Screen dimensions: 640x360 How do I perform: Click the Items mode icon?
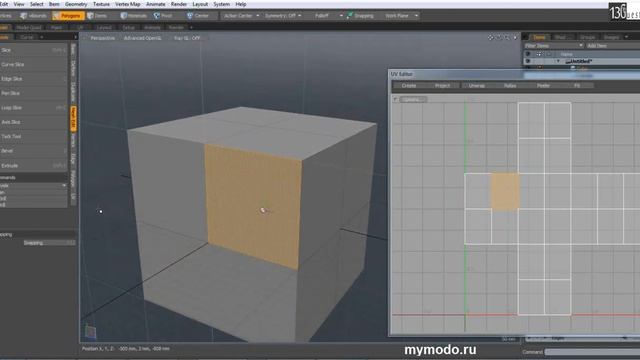[x=90, y=16]
